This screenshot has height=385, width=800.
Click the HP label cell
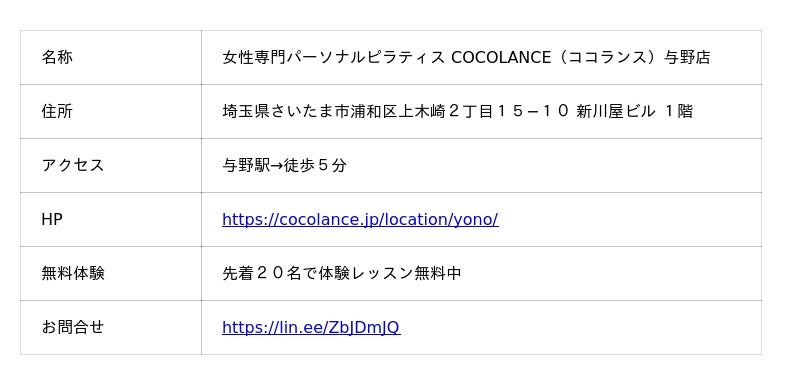(x=111, y=220)
